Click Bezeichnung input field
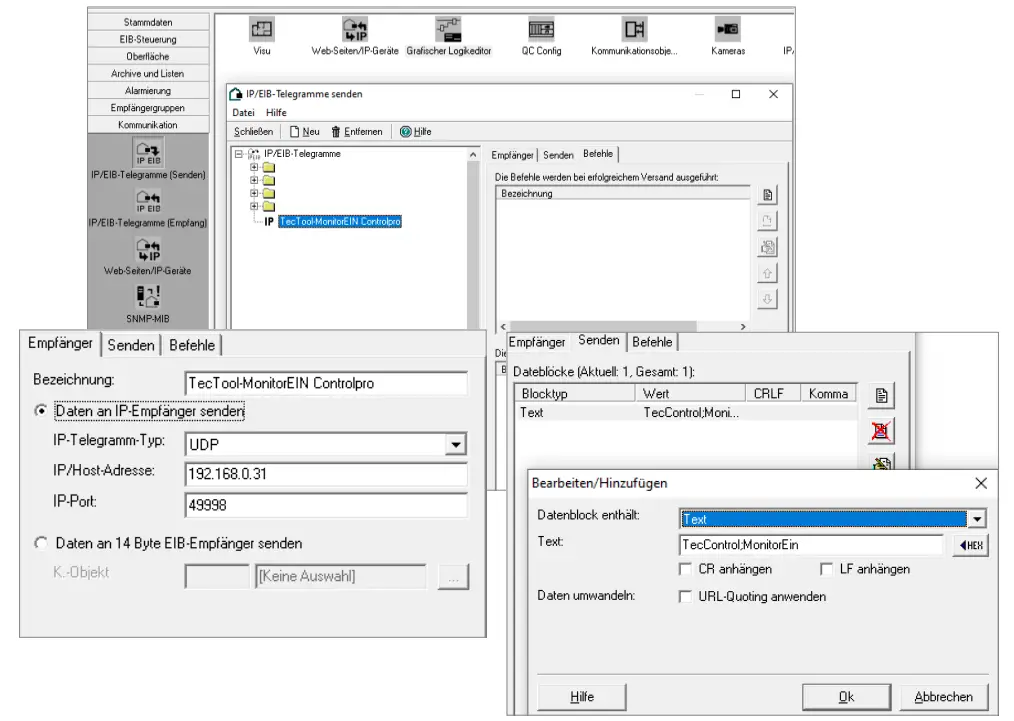The width and height of the screenshot is (1014, 721). (x=326, y=383)
